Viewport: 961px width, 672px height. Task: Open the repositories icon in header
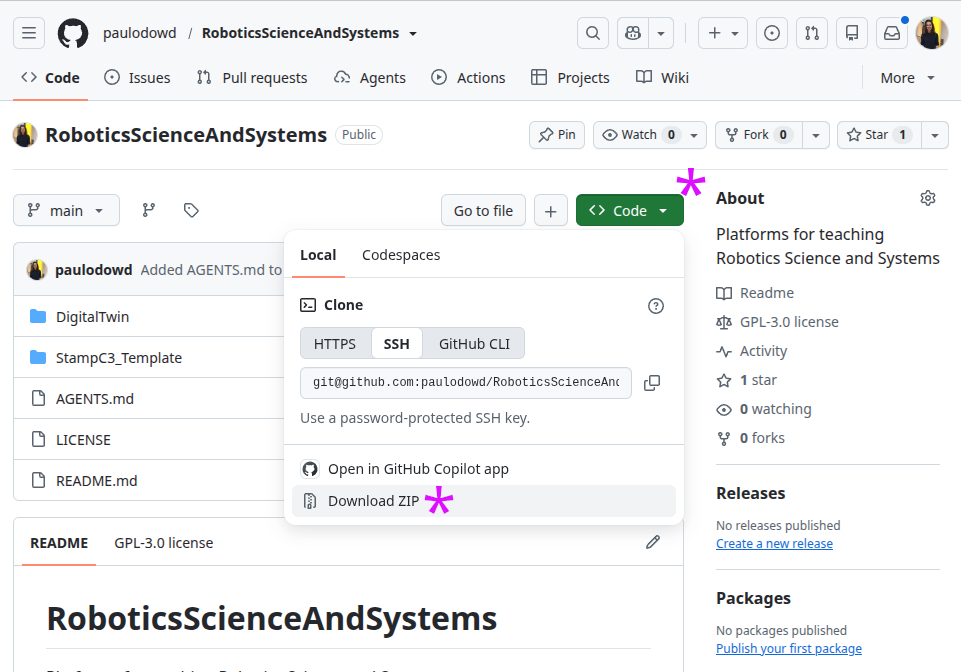tap(852, 32)
